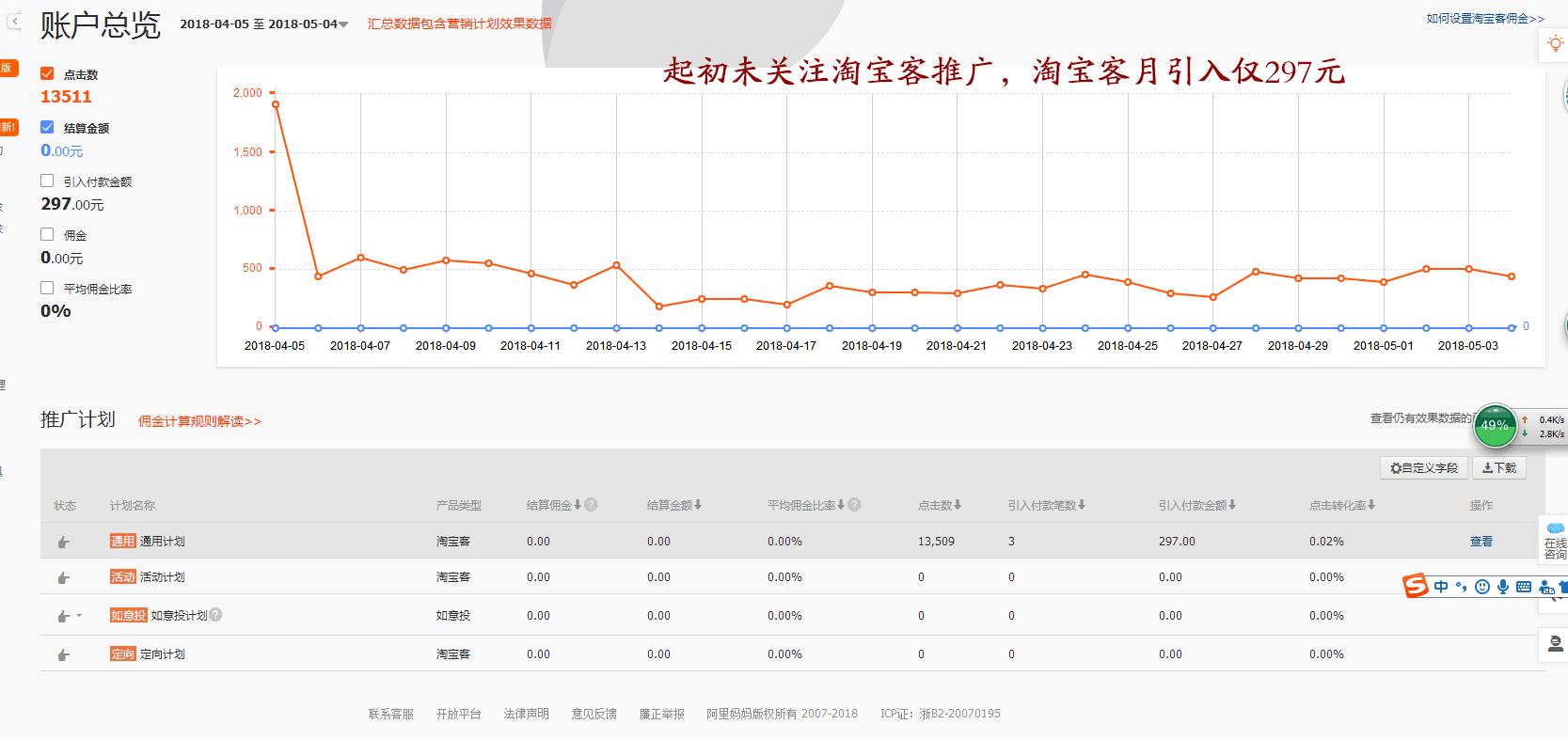Collapse the left sidebar arrow

(14, 21)
